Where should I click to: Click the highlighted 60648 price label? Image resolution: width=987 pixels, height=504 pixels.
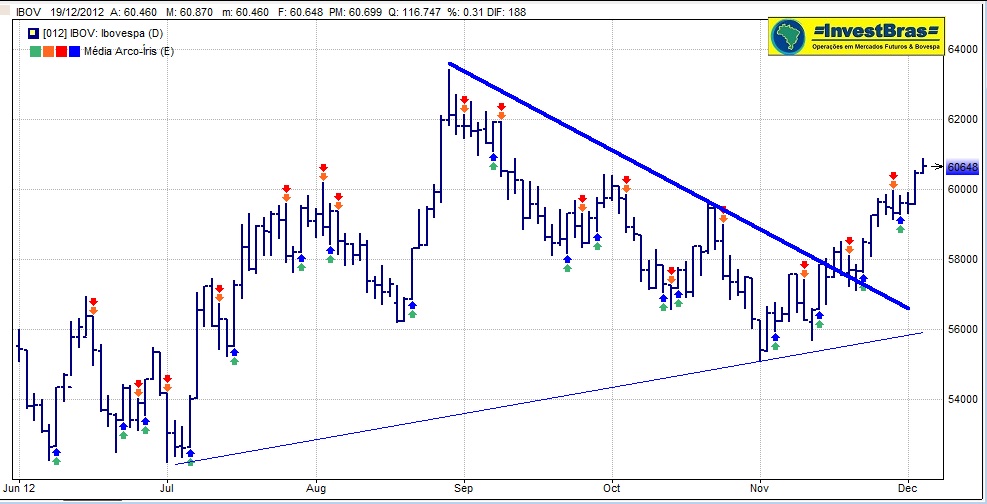click(x=961, y=167)
